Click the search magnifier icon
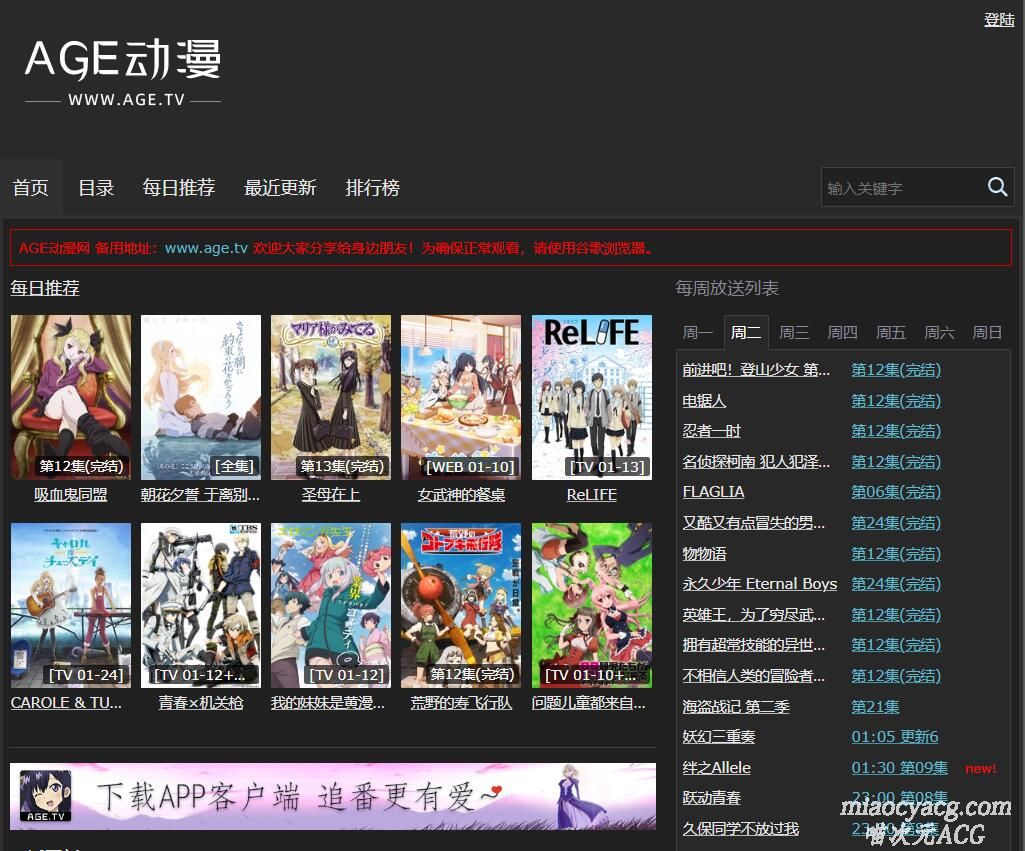The width and height of the screenshot is (1025, 851). (x=997, y=187)
